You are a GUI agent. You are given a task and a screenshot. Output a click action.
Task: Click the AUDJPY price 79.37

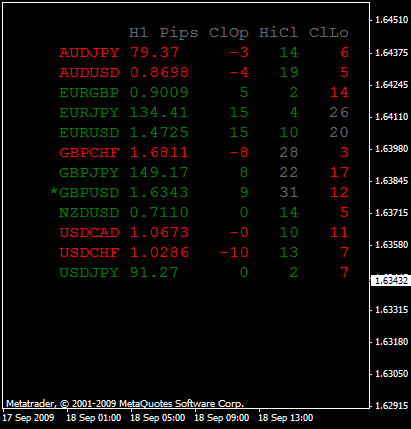(154, 53)
